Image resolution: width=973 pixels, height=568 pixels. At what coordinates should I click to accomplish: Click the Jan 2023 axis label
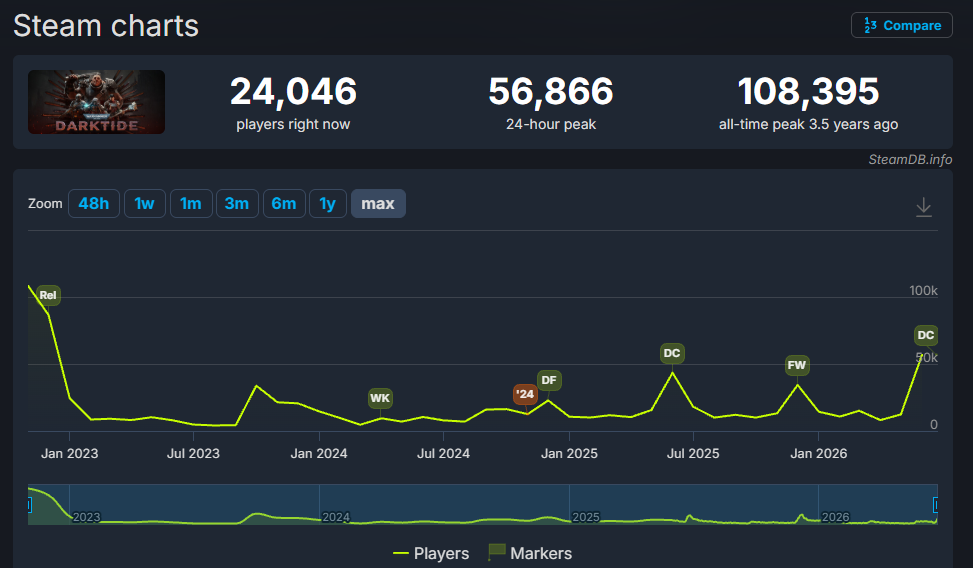point(70,454)
